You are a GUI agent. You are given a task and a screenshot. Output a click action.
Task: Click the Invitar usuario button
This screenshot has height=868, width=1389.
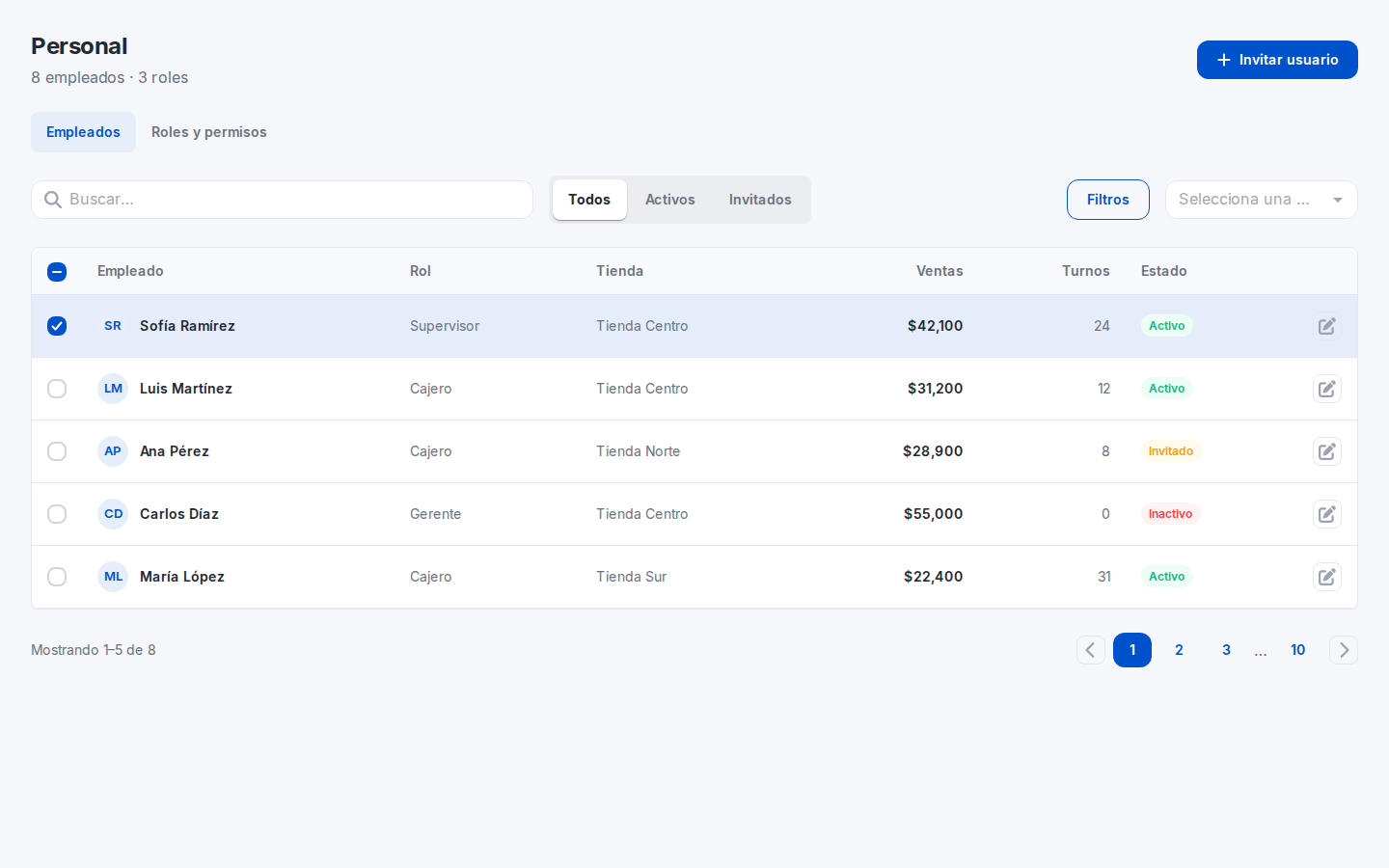1277,60
